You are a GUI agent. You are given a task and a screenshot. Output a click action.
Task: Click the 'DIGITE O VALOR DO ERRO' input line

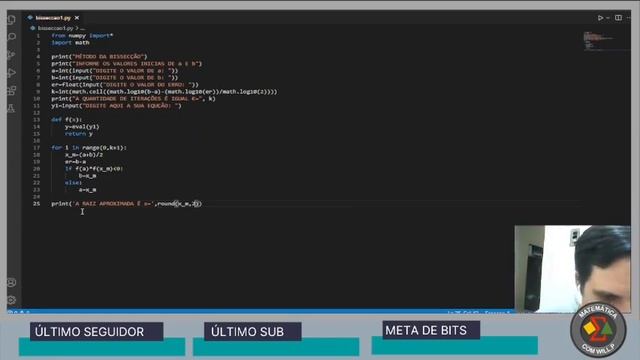click(x=125, y=84)
